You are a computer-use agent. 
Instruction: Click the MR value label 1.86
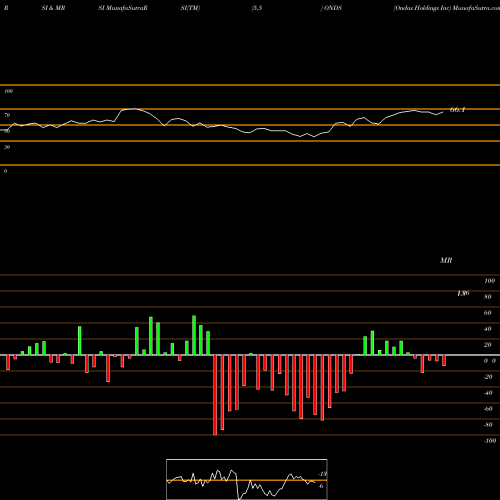(463, 293)
